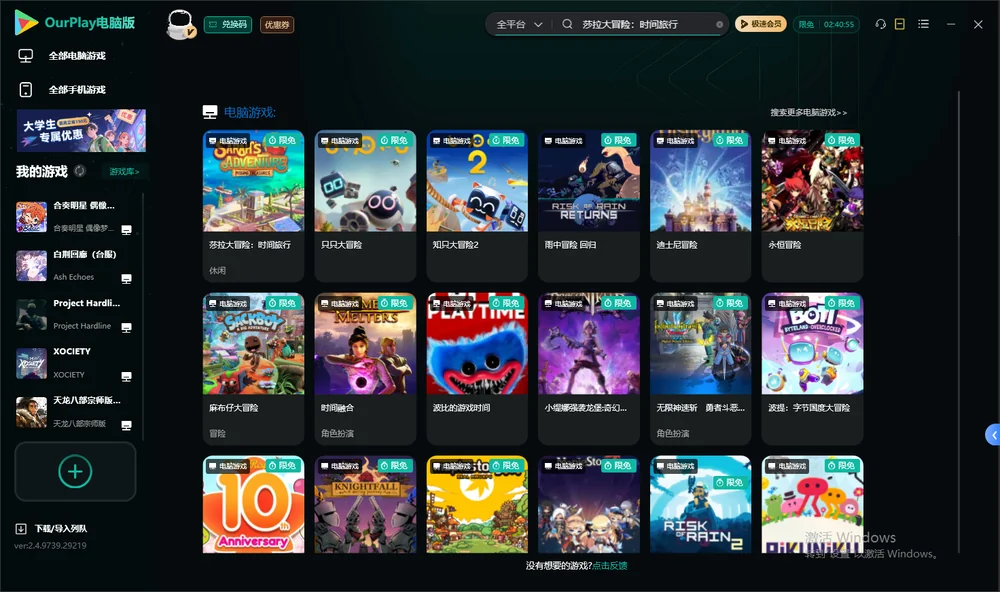Open the 麻布仔大冒险 Sackboy card
The width and height of the screenshot is (1000, 592).
253,368
